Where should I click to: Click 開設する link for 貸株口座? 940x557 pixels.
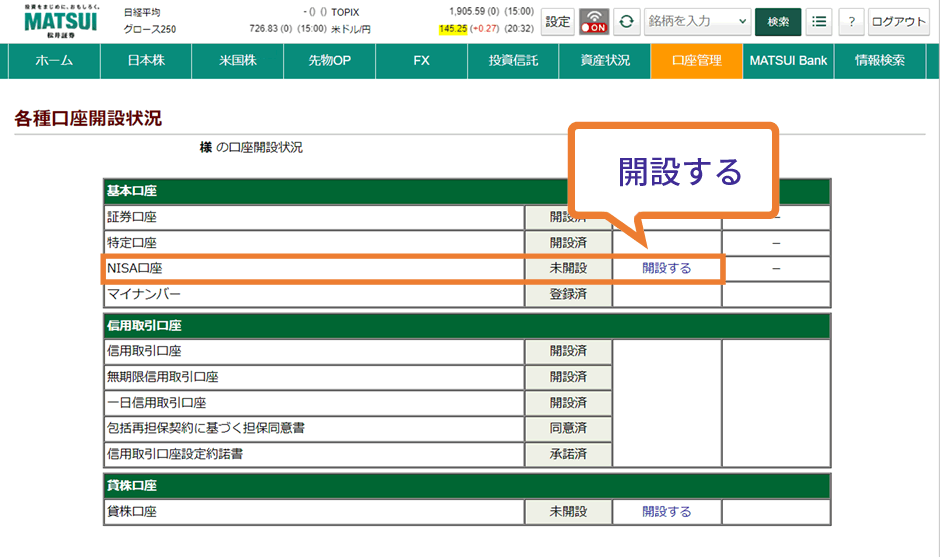coord(666,512)
